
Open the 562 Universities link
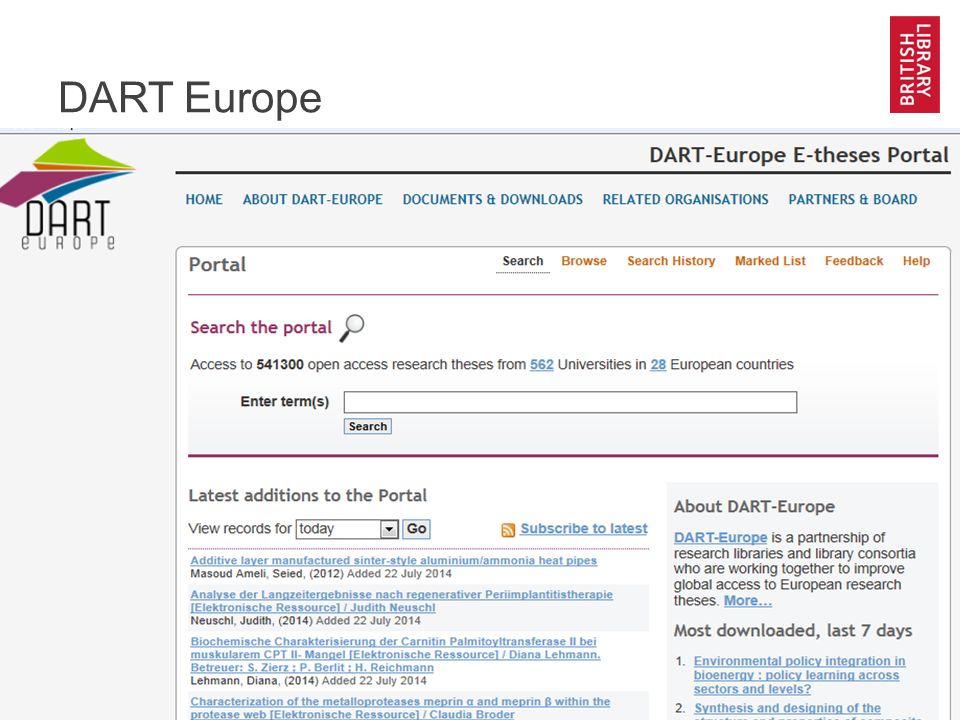click(x=541, y=365)
